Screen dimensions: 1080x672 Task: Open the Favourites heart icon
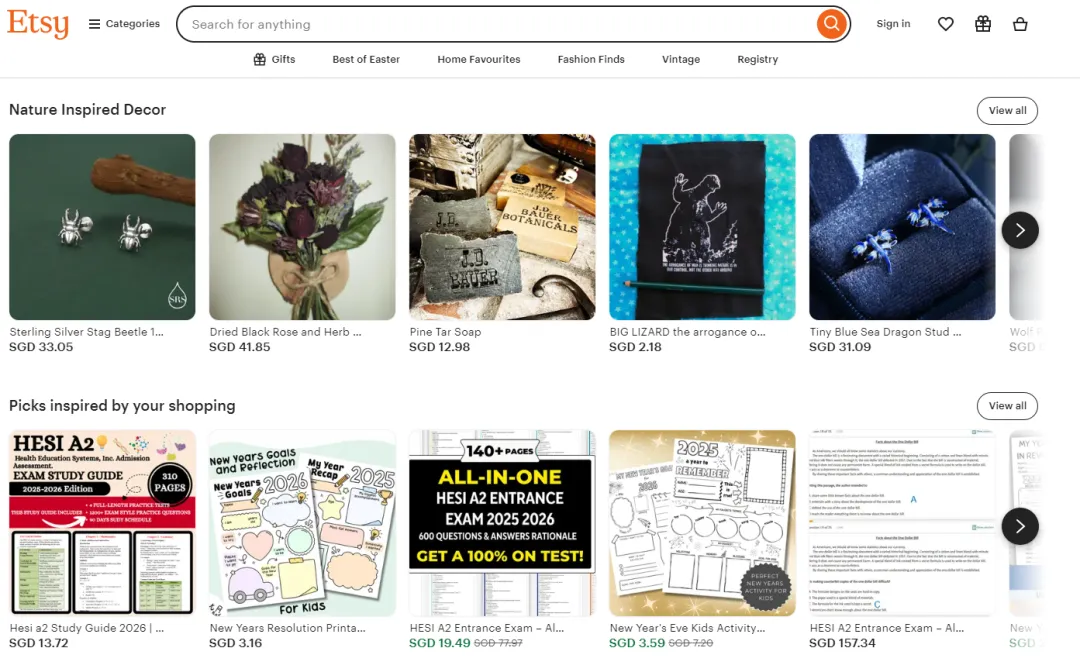pos(946,24)
